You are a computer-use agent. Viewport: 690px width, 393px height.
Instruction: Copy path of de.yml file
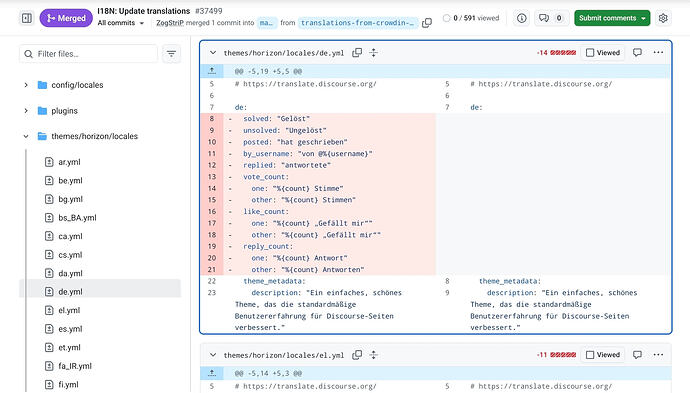[x=357, y=53]
